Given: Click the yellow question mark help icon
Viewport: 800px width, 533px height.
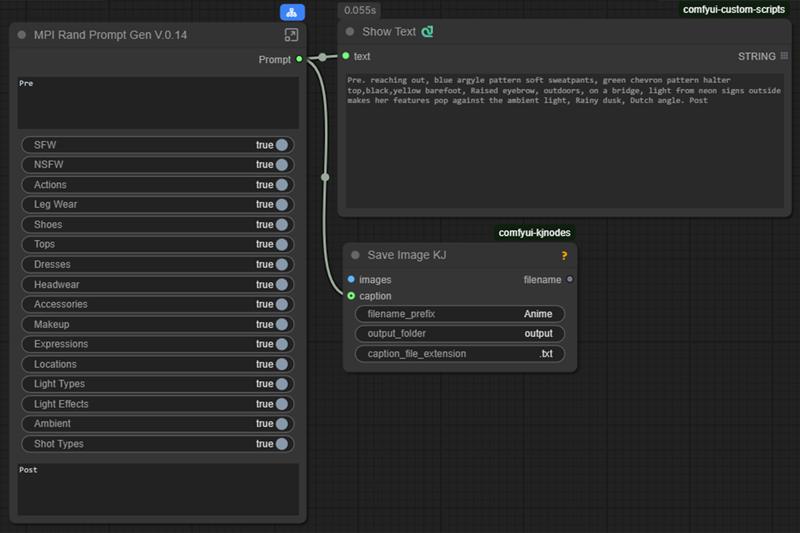Looking at the screenshot, I should click(x=564, y=256).
